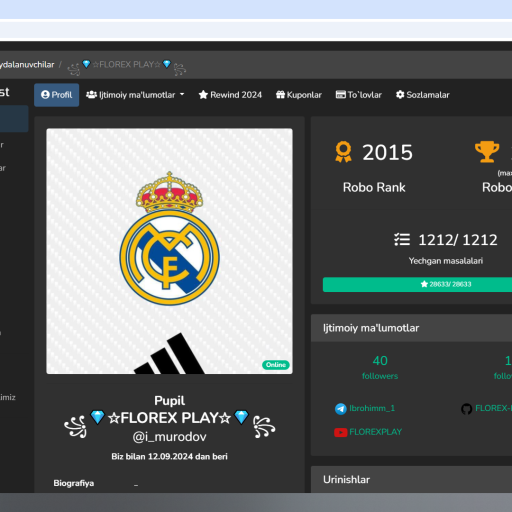The width and height of the screenshot is (512, 512).
Task: Click the Robo Rank medal icon
Action: point(344,152)
